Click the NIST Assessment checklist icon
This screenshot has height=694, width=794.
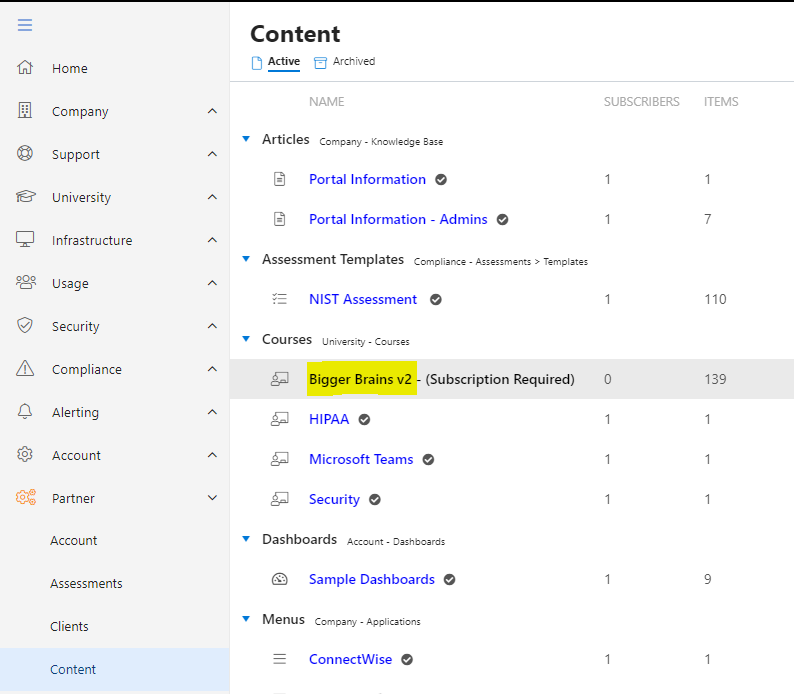(280, 299)
